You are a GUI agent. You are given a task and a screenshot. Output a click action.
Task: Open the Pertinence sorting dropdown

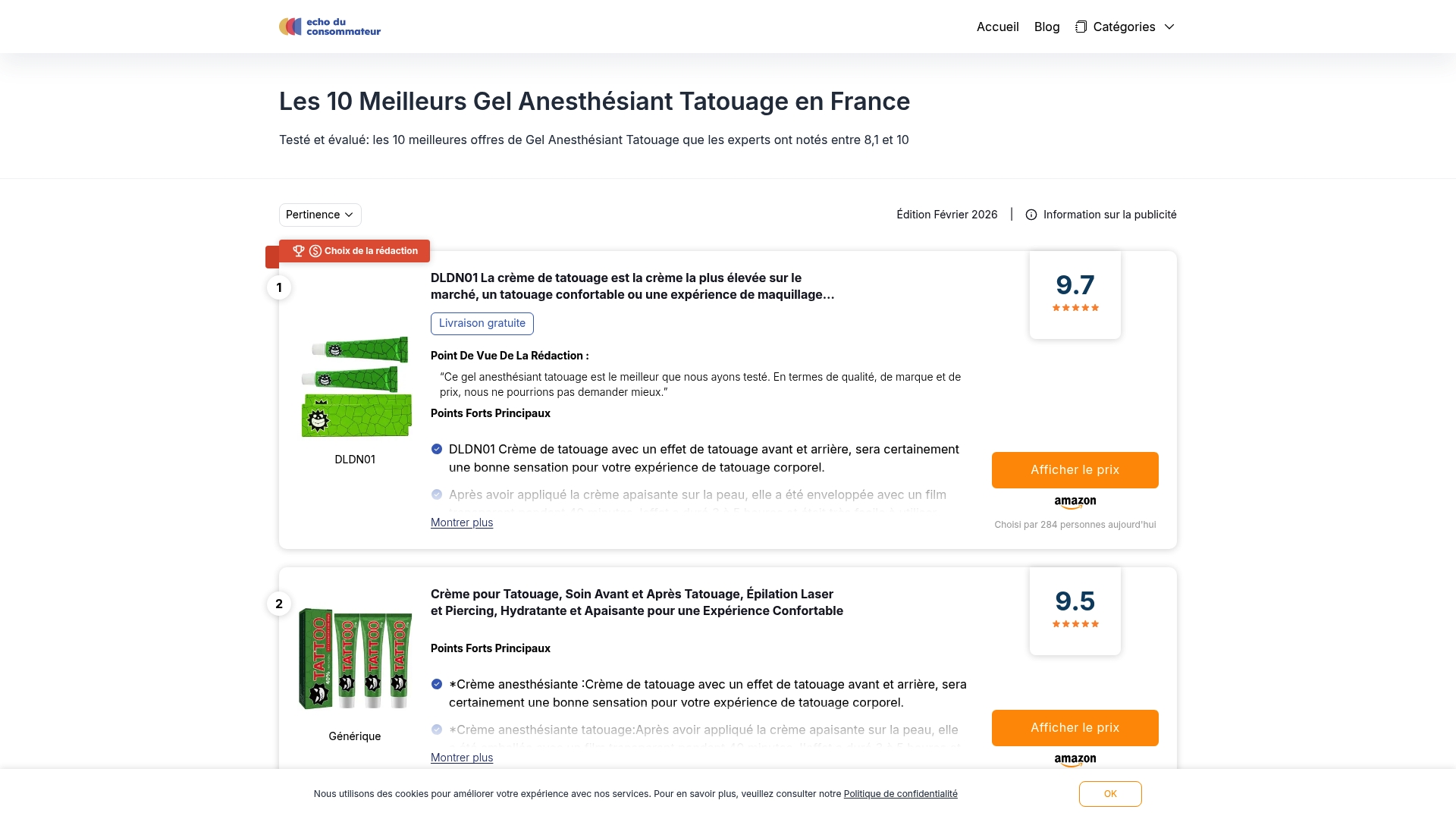point(319,215)
